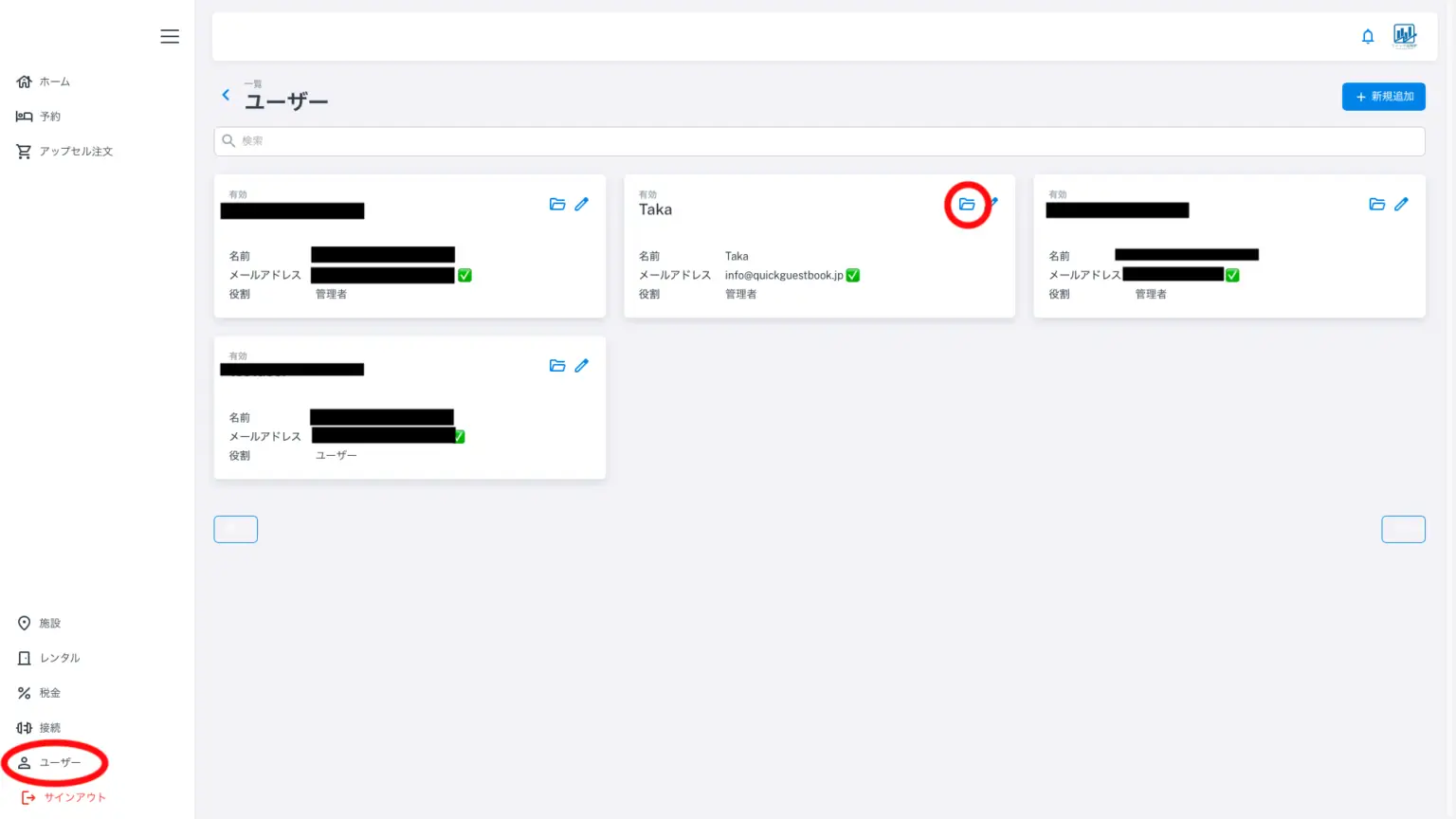Click the profile logo in top bar
Viewport: 1456px width, 819px height.
[1405, 36]
